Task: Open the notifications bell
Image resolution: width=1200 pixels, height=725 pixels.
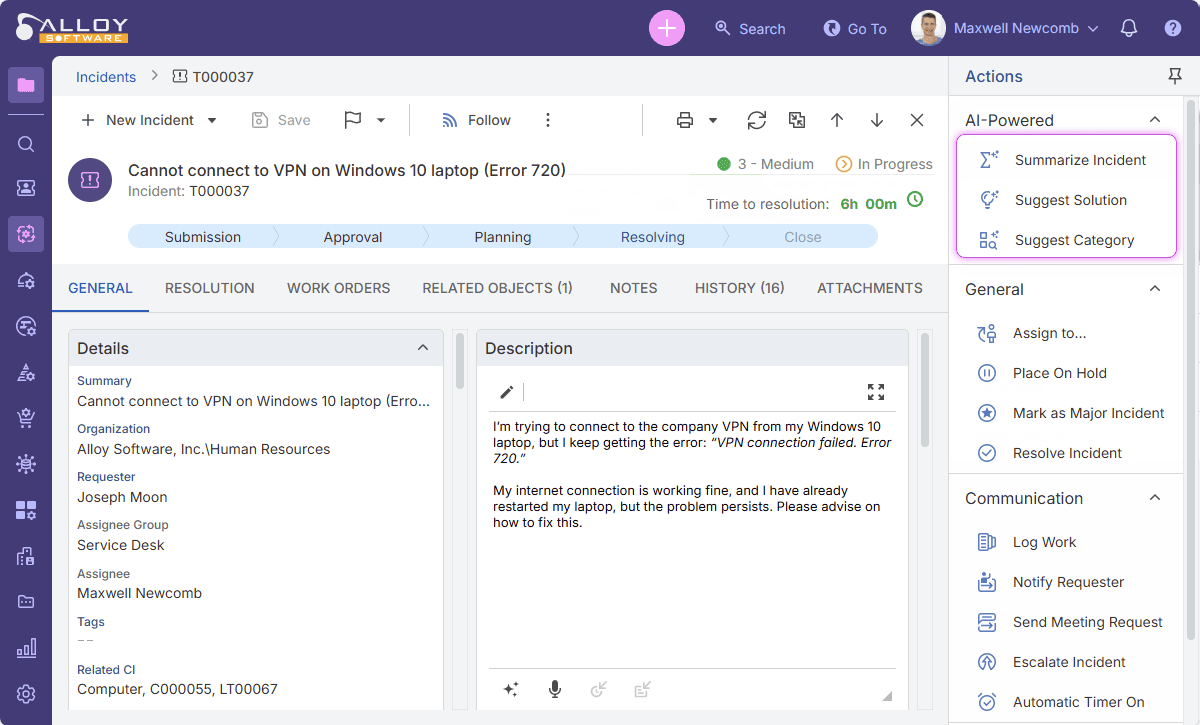Action: pyautogui.click(x=1129, y=28)
